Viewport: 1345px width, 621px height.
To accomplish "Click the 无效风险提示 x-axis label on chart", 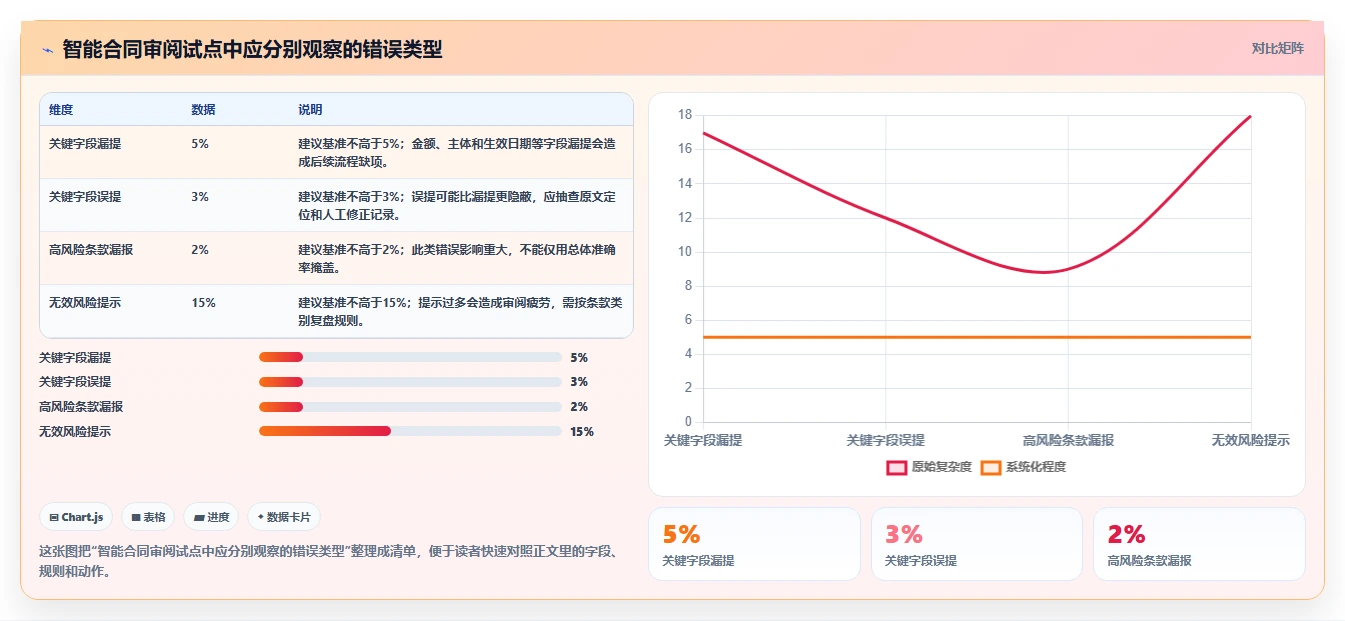I will [x=1250, y=440].
